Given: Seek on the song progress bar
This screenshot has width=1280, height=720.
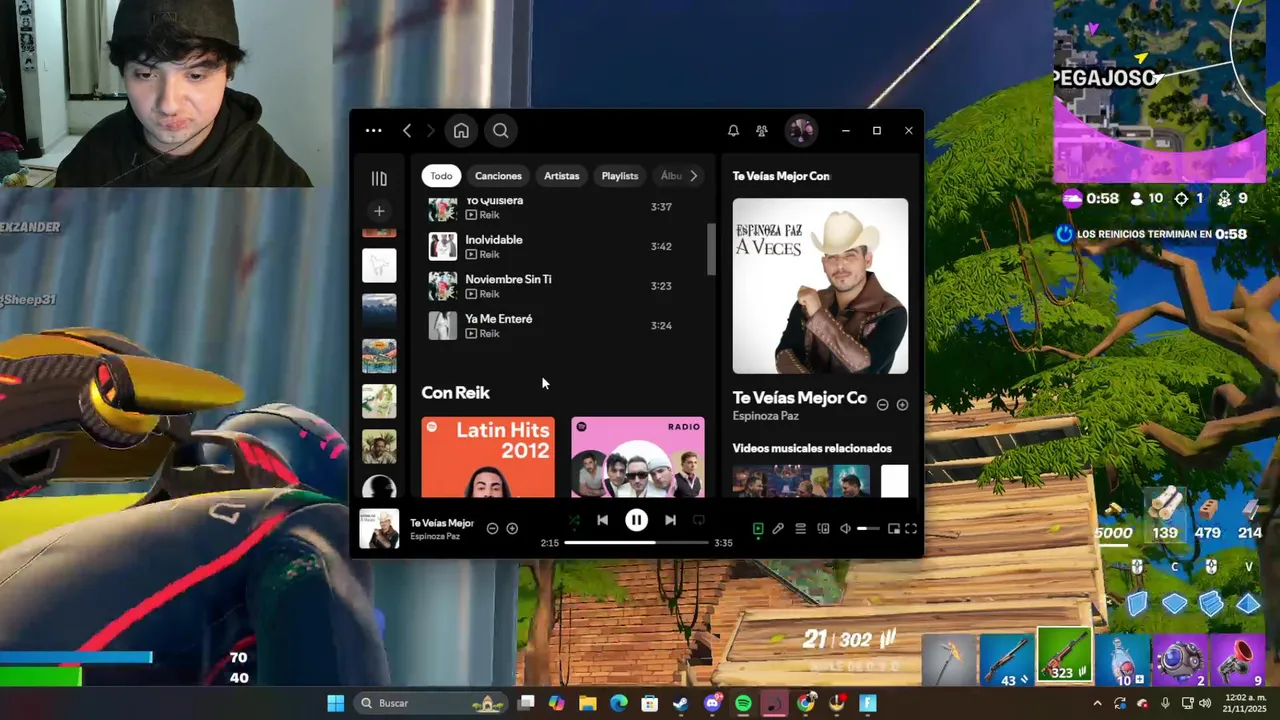Looking at the screenshot, I should [x=637, y=543].
